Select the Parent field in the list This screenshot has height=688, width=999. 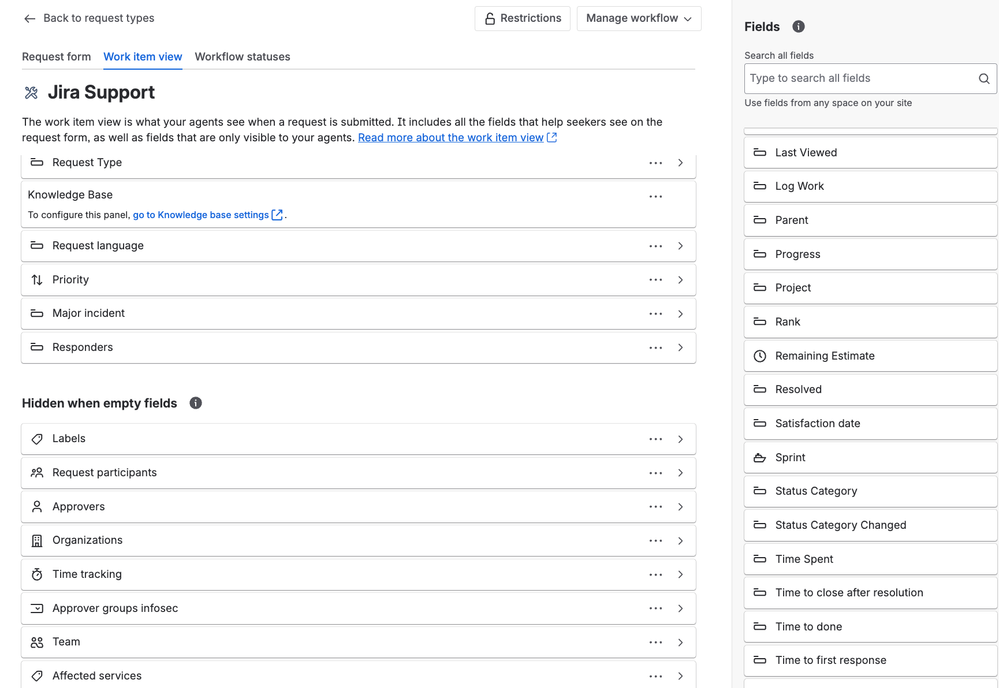tap(870, 220)
